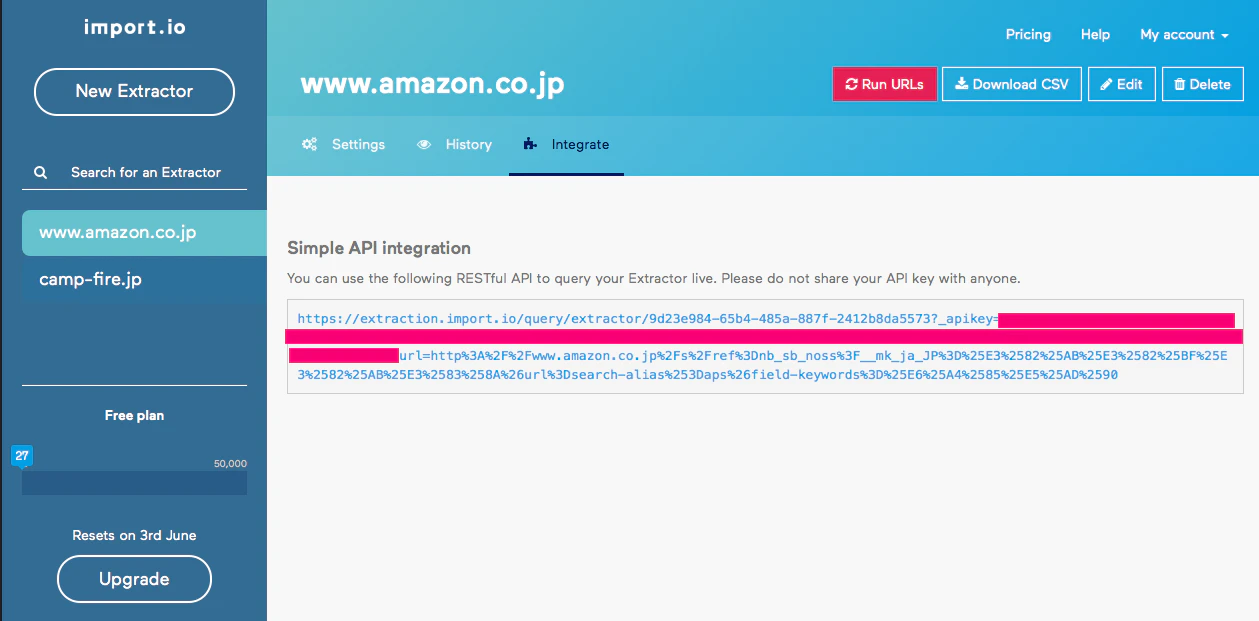Upgrade the Free plan
1259x621 pixels.
134,579
